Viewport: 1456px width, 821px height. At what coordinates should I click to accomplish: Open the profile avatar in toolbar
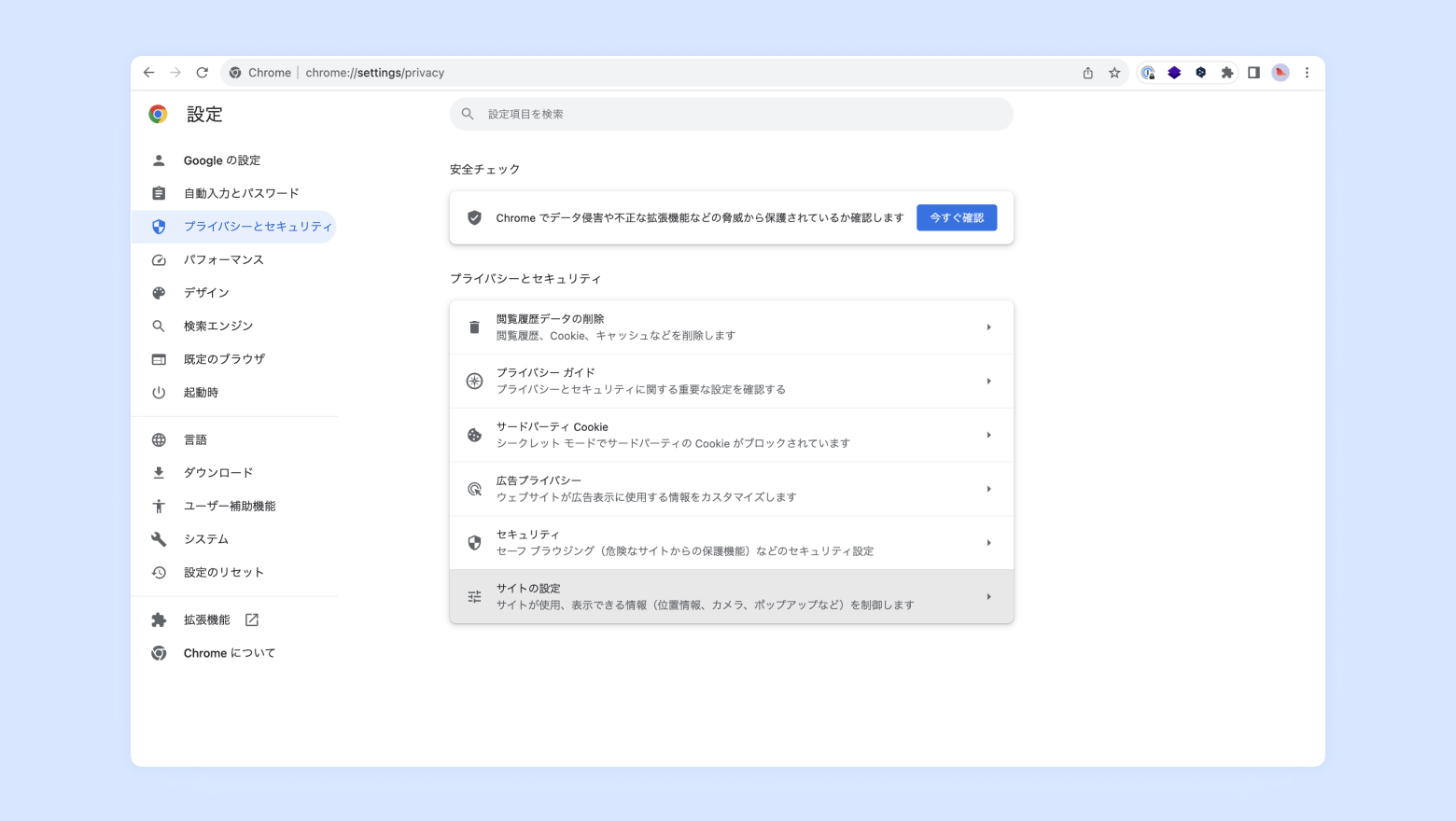click(x=1281, y=73)
